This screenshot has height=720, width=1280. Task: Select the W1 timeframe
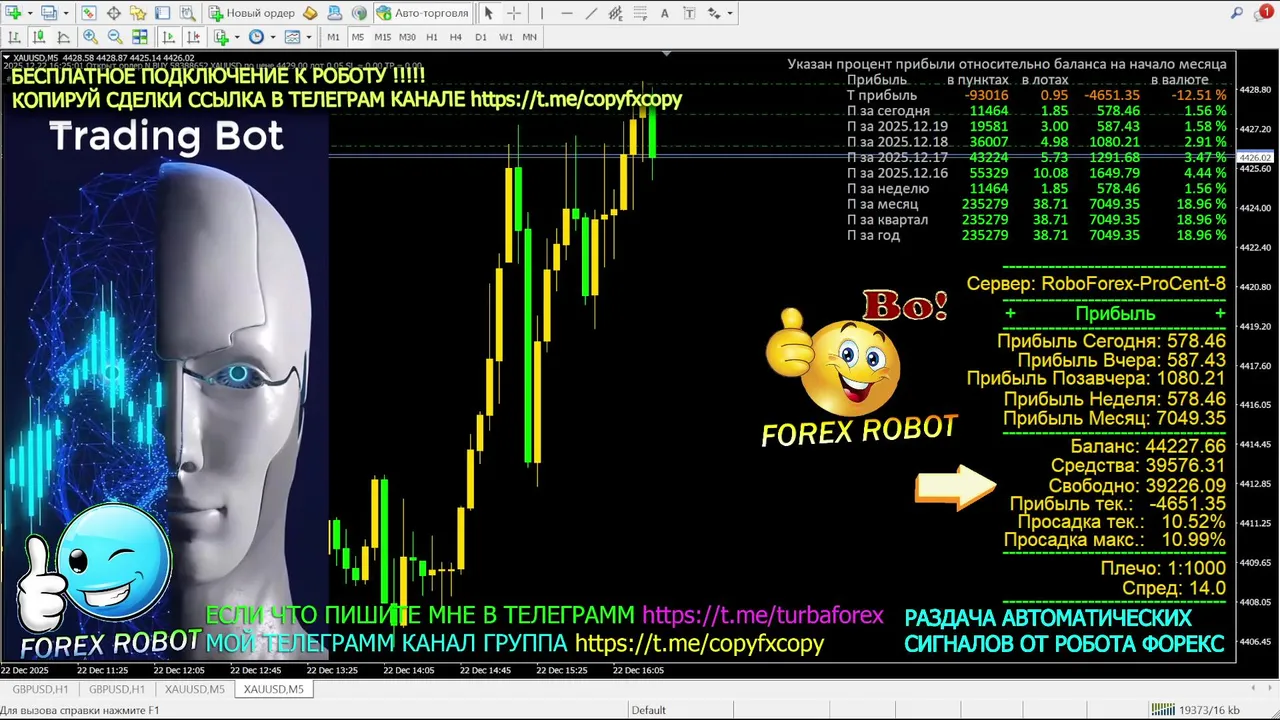pos(506,37)
